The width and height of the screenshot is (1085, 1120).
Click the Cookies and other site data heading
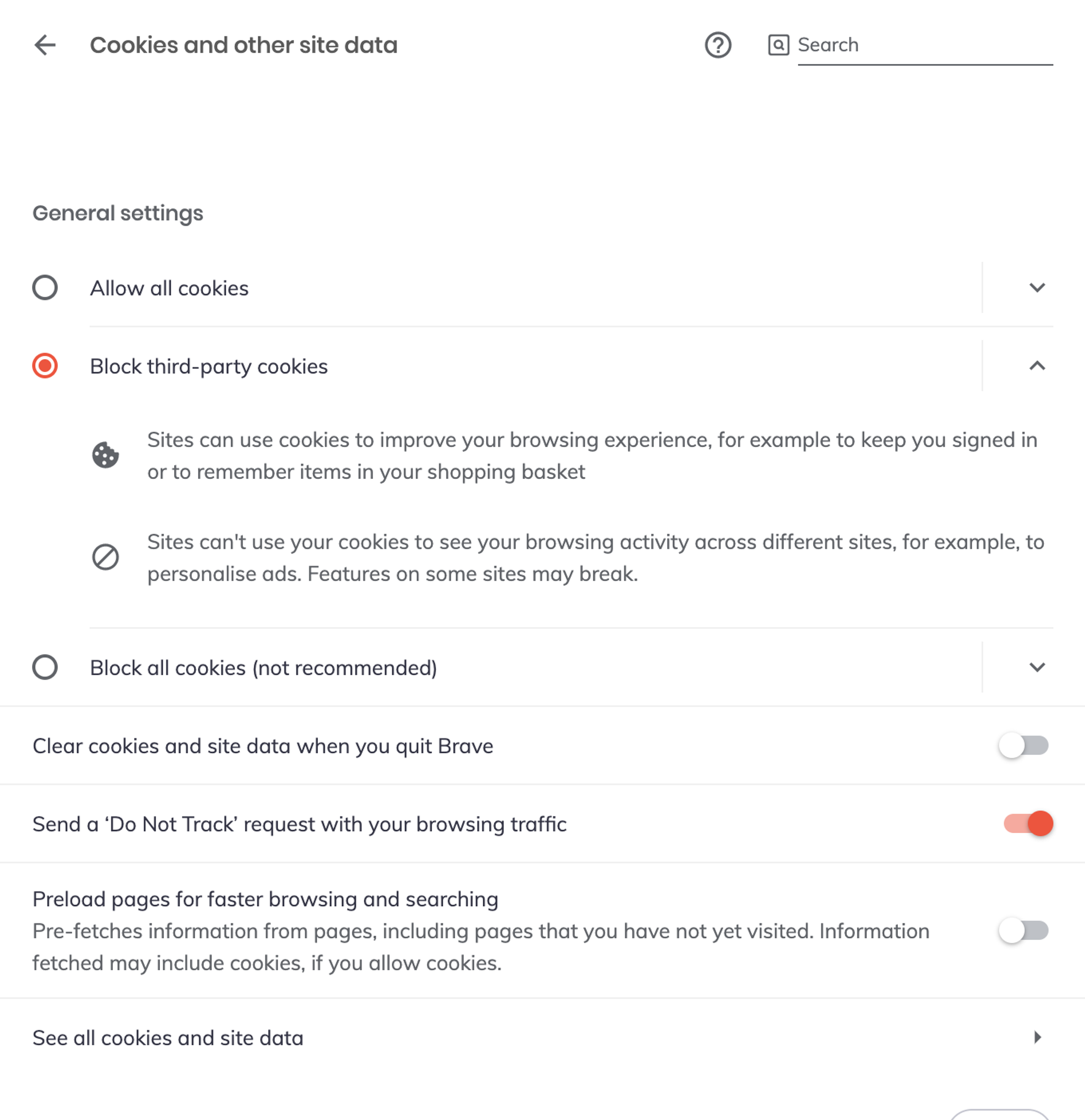point(244,44)
